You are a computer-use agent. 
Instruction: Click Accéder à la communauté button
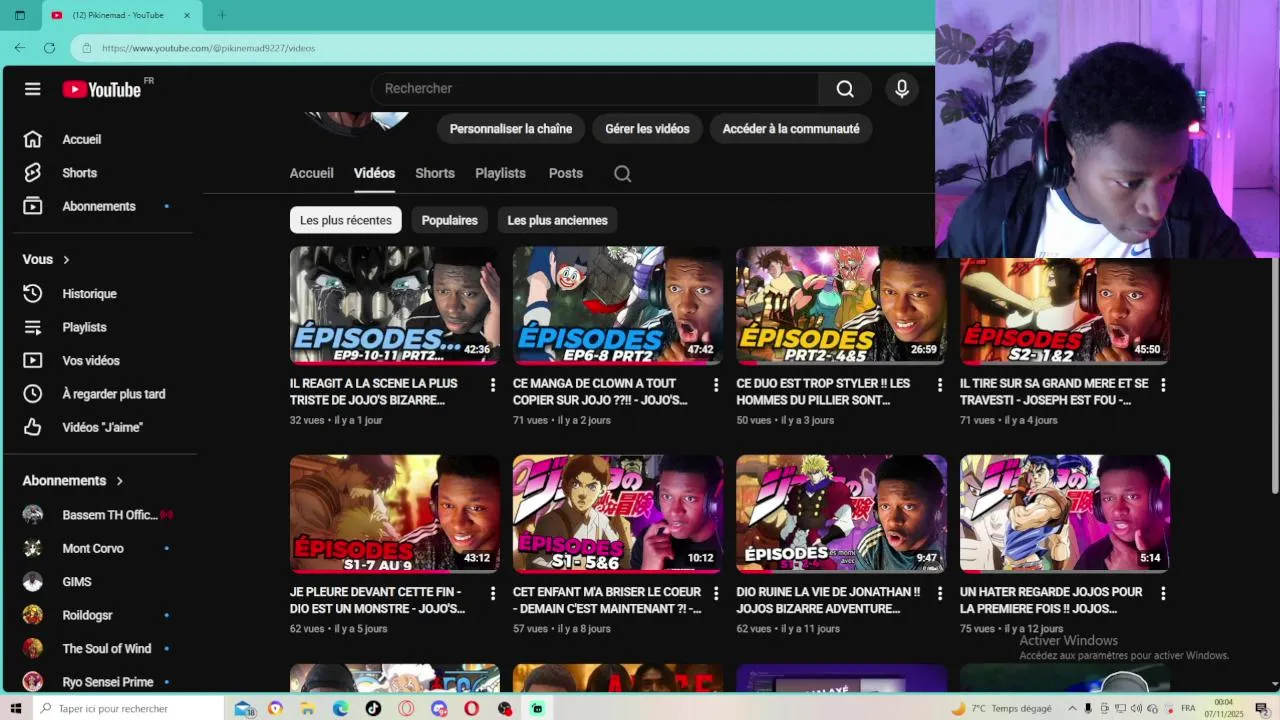tap(791, 129)
